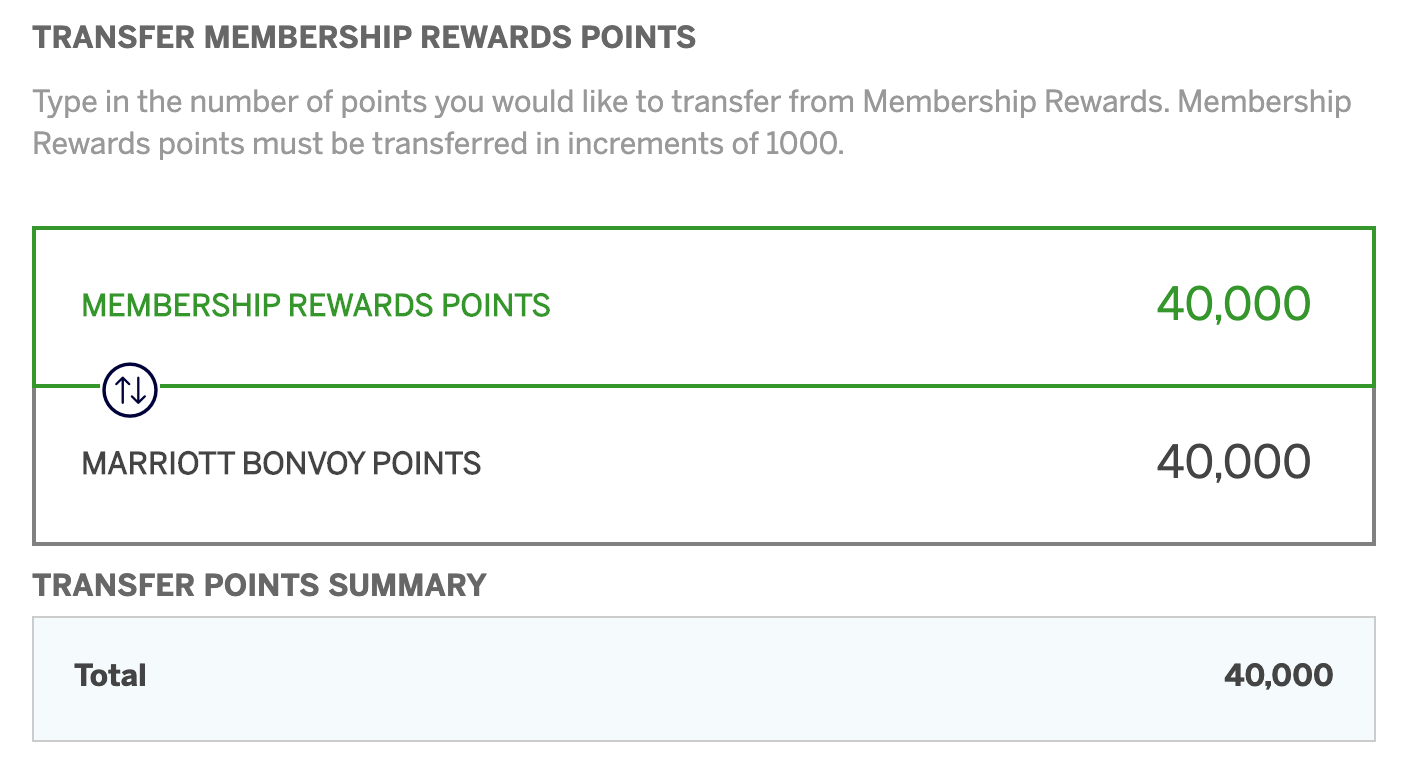Viewport: 1406px width, 772px height.
Task: Click the bold Total 40,000 amount
Action: pyautogui.click(x=1279, y=675)
